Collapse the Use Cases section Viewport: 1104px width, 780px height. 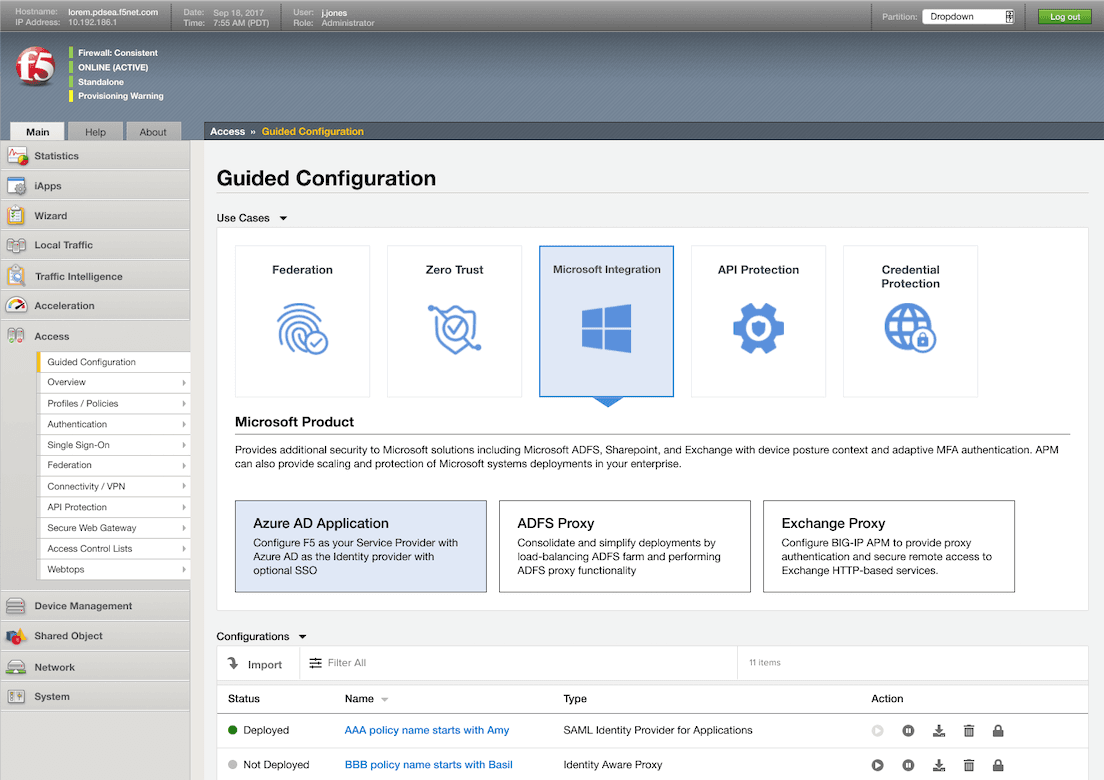point(283,218)
